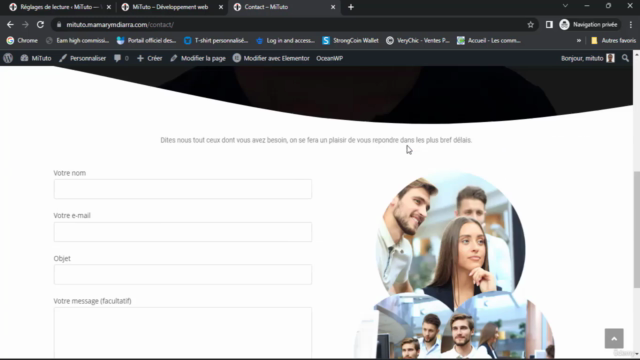Click the scroll-to-top arrow button

click(614, 338)
